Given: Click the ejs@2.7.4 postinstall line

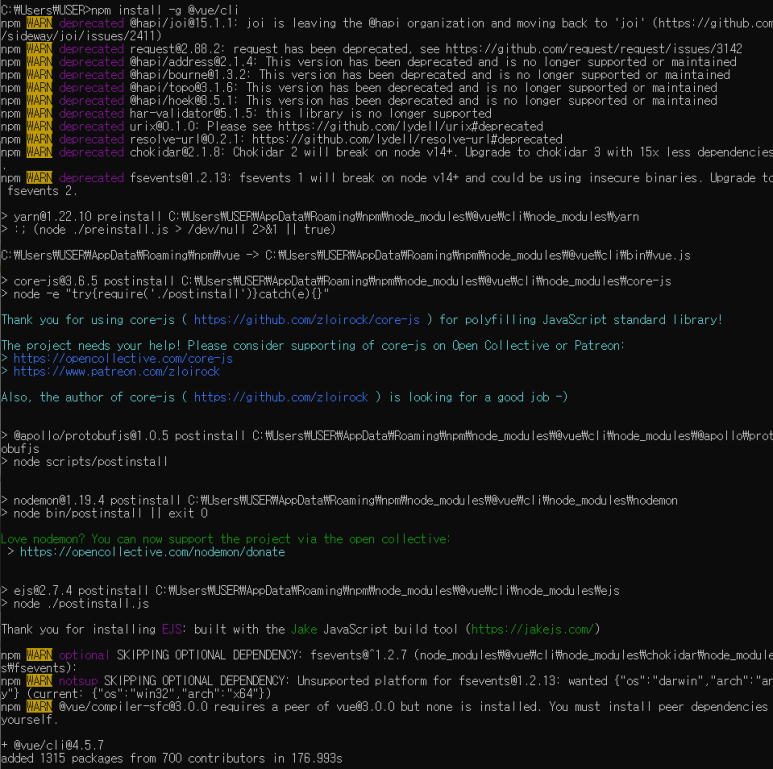Looking at the screenshot, I should [310, 590].
